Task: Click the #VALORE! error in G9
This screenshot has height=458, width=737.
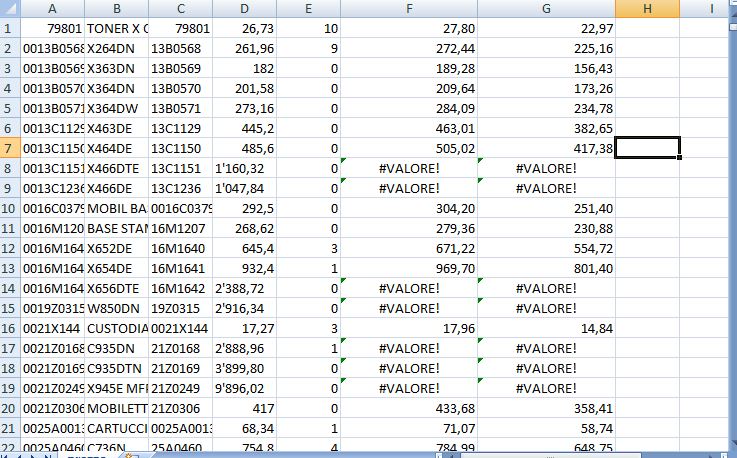Action: tap(546, 188)
